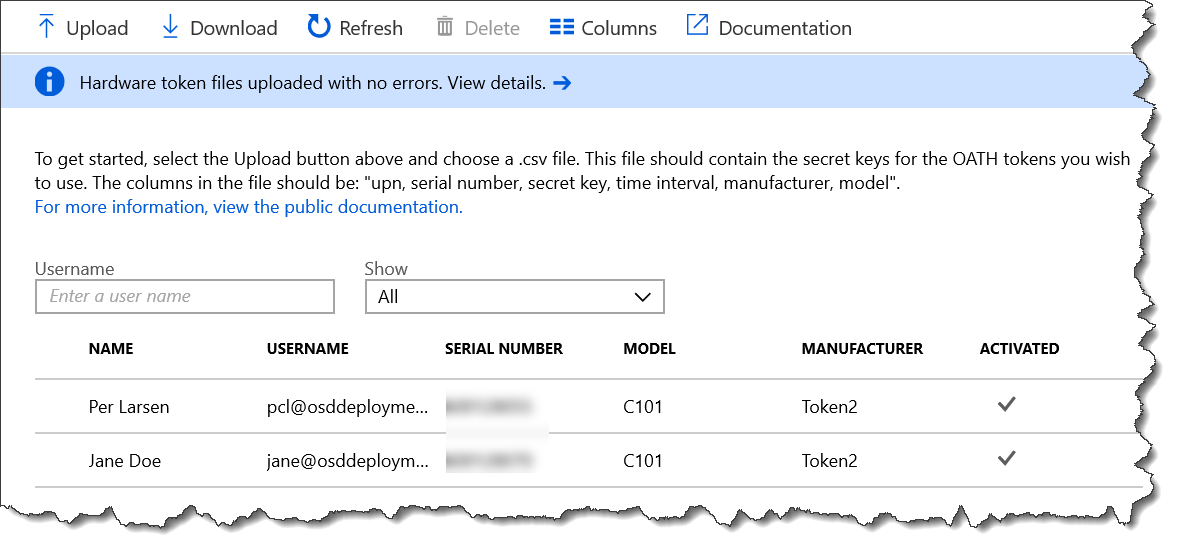Click the Manufacturer column header
Viewport: 1179px width, 550px height.
(x=862, y=349)
